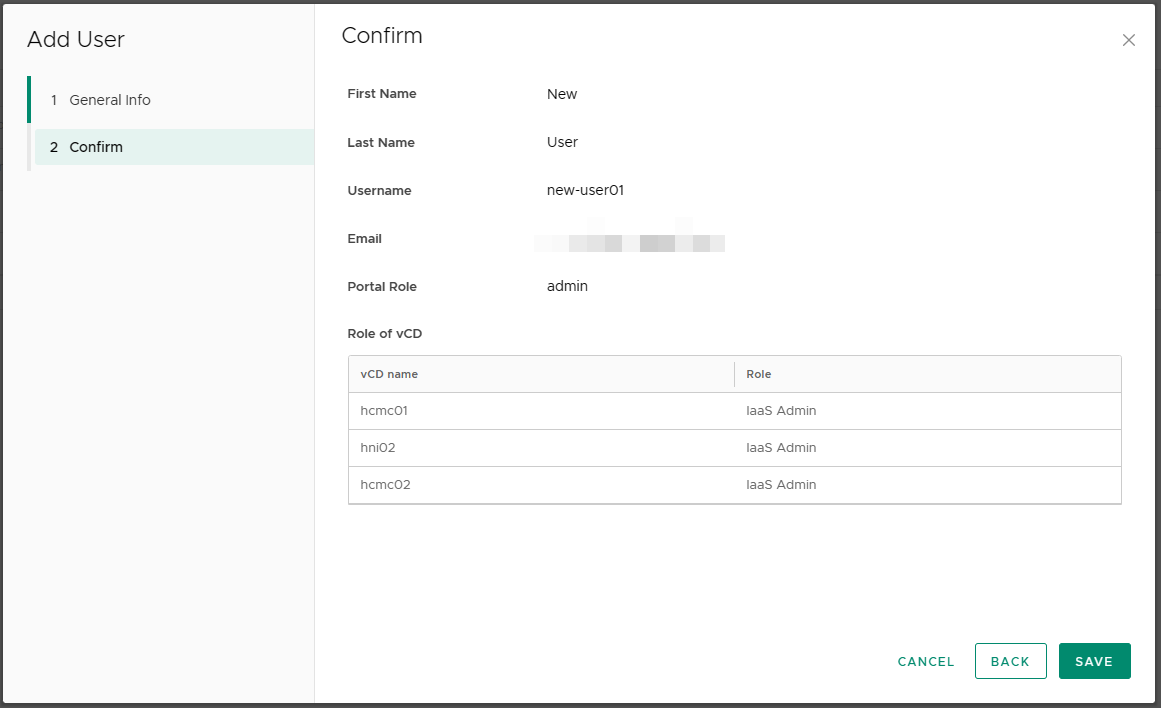This screenshot has width=1161, height=708.
Task: Click the Role column header
Action: coord(759,374)
